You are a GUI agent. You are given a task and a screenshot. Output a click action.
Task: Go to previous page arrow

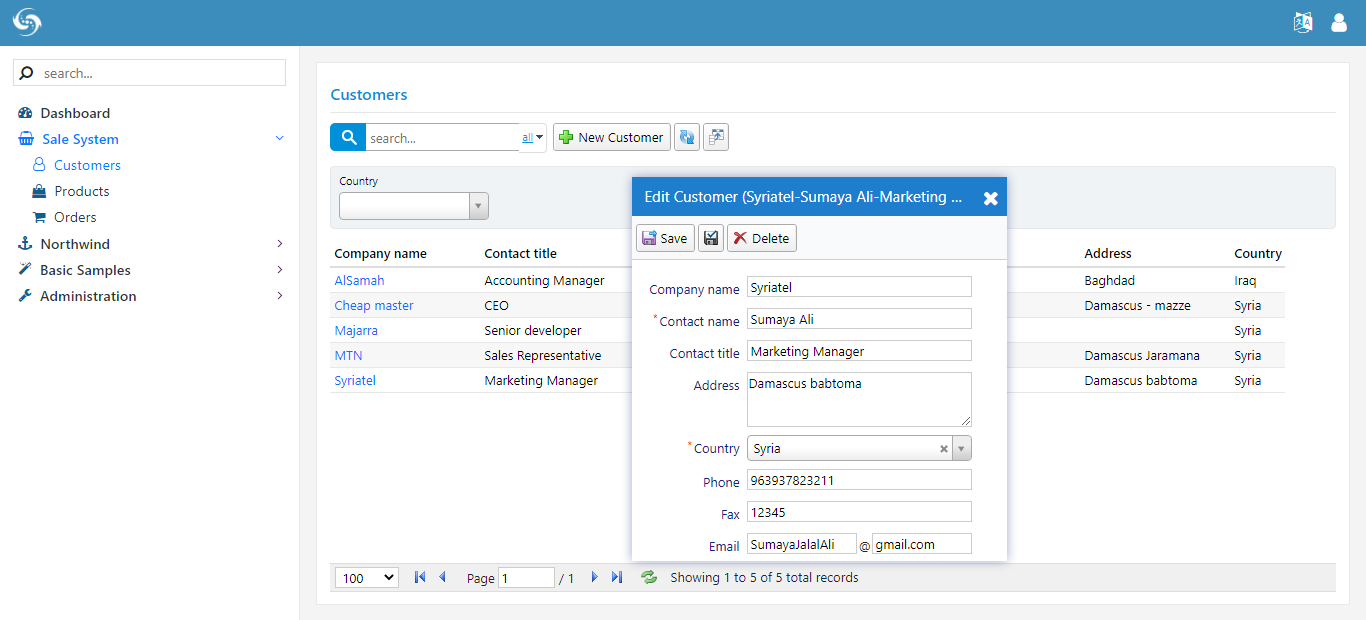coord(443,577)
